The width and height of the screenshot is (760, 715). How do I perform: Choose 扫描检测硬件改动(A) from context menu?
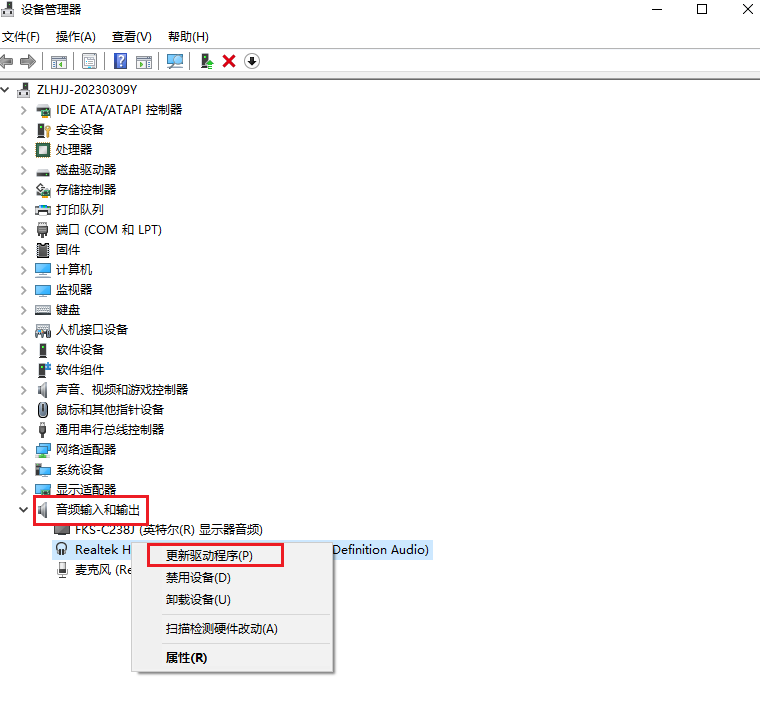click(222, 629)
